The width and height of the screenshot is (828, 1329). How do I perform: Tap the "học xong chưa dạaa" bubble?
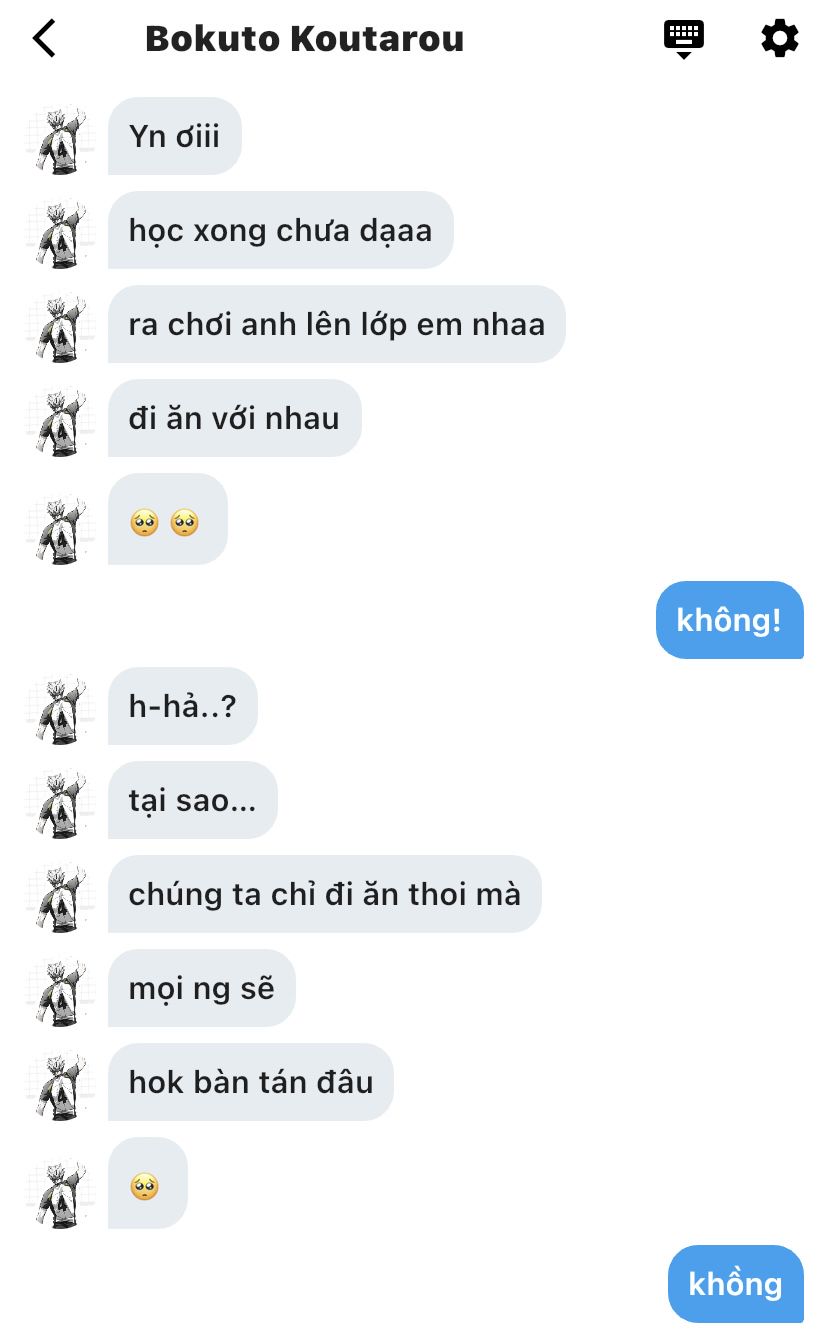[281, 230]
